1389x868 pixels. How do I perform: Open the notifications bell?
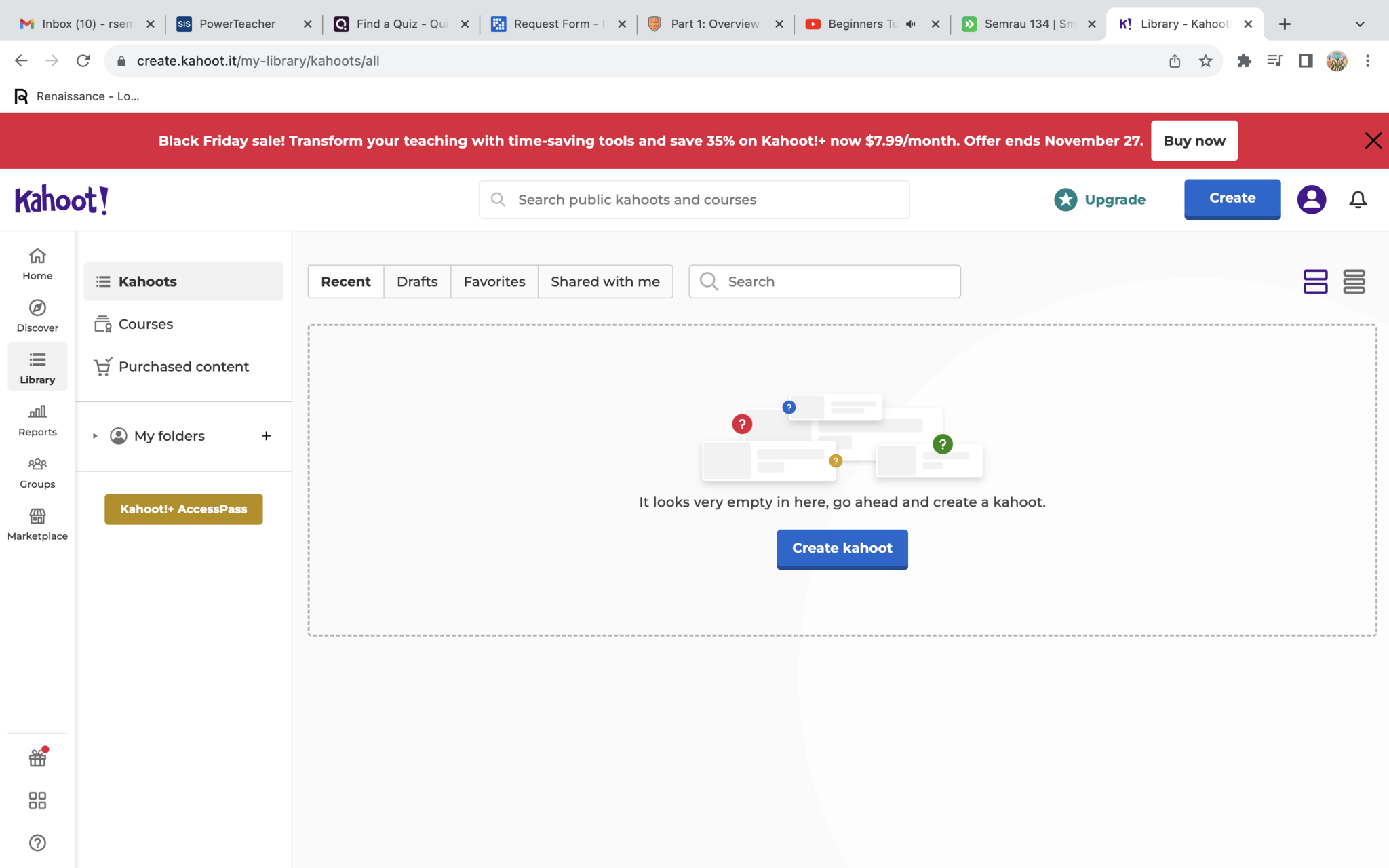pyautogui.click(x=1358, y=199)
